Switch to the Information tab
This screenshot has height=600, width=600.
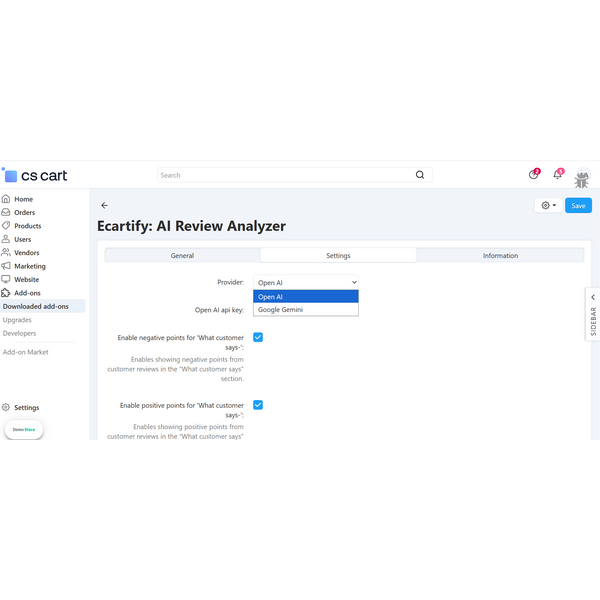[500, 256]
